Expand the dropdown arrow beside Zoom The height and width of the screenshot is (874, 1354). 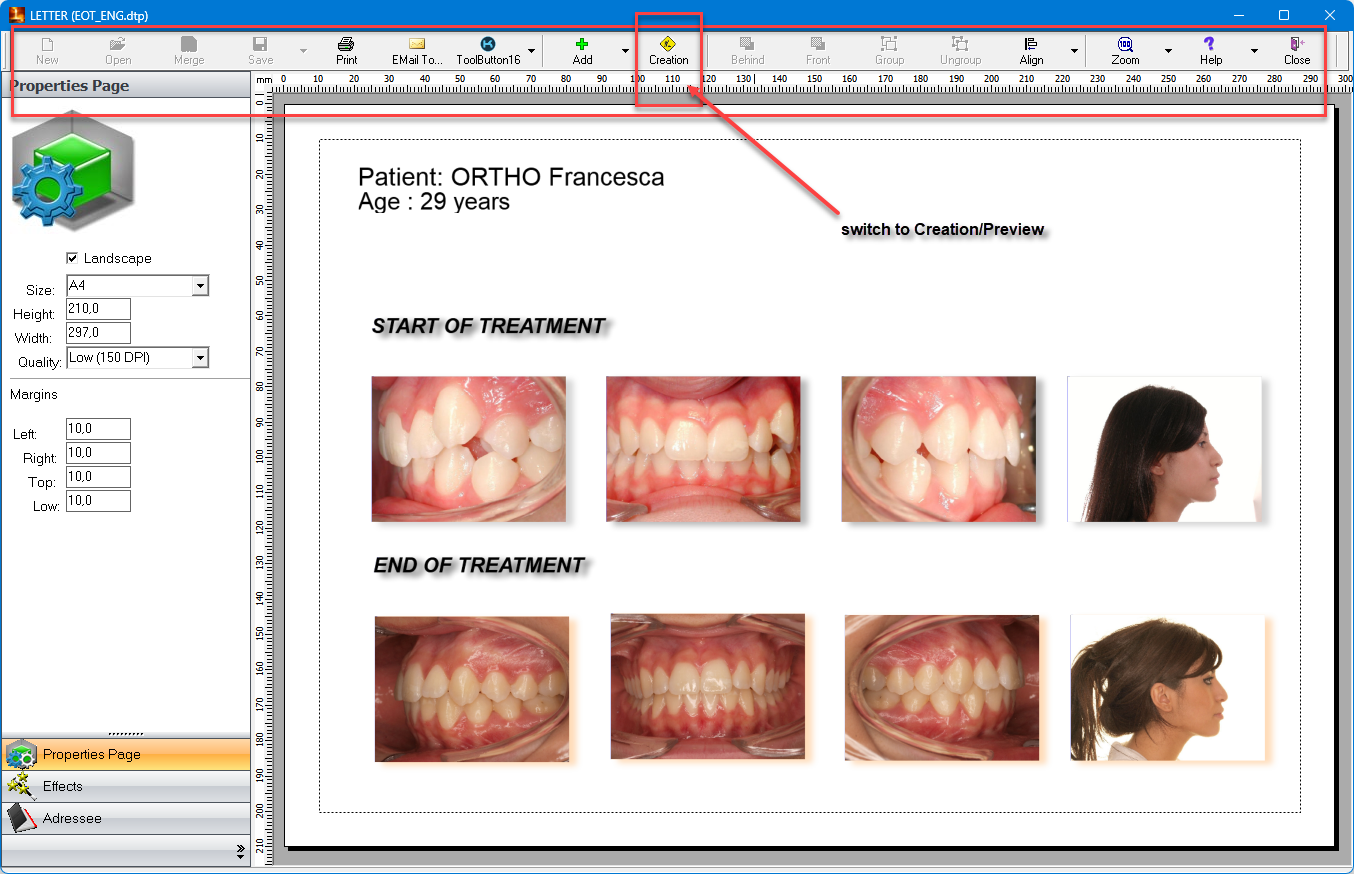tap(1167, 51)
